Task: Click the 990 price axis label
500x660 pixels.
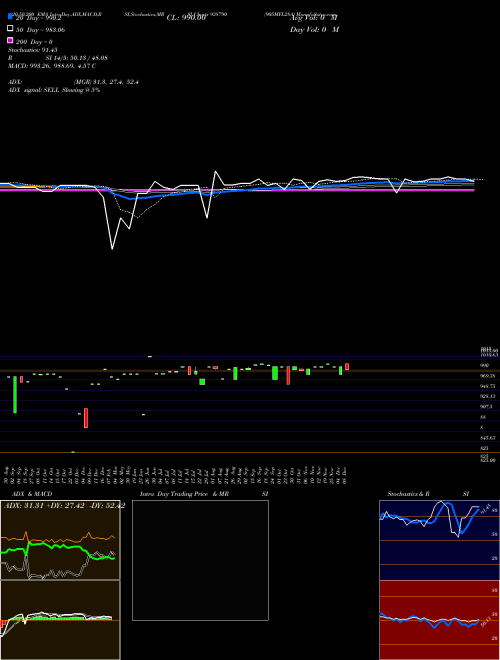Action: tap(485, 365)
